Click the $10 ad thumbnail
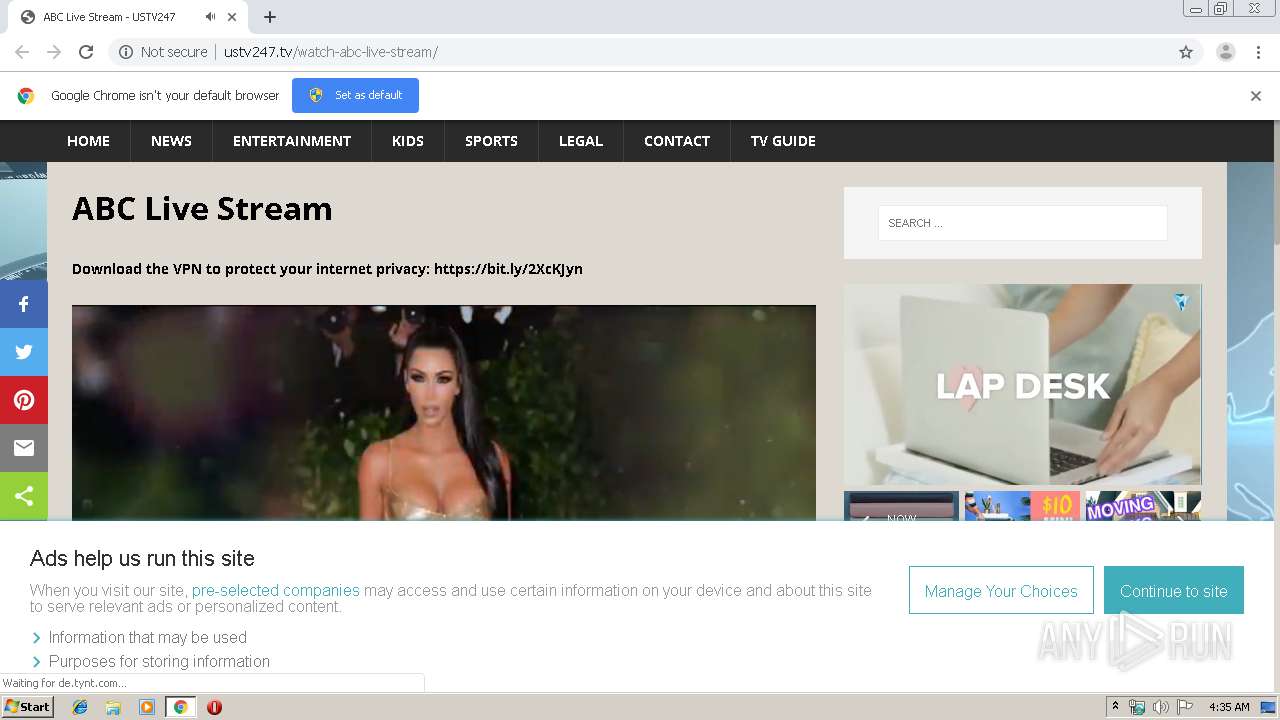The height and width of the screenshot is (720, 1280). (1022, 506)
